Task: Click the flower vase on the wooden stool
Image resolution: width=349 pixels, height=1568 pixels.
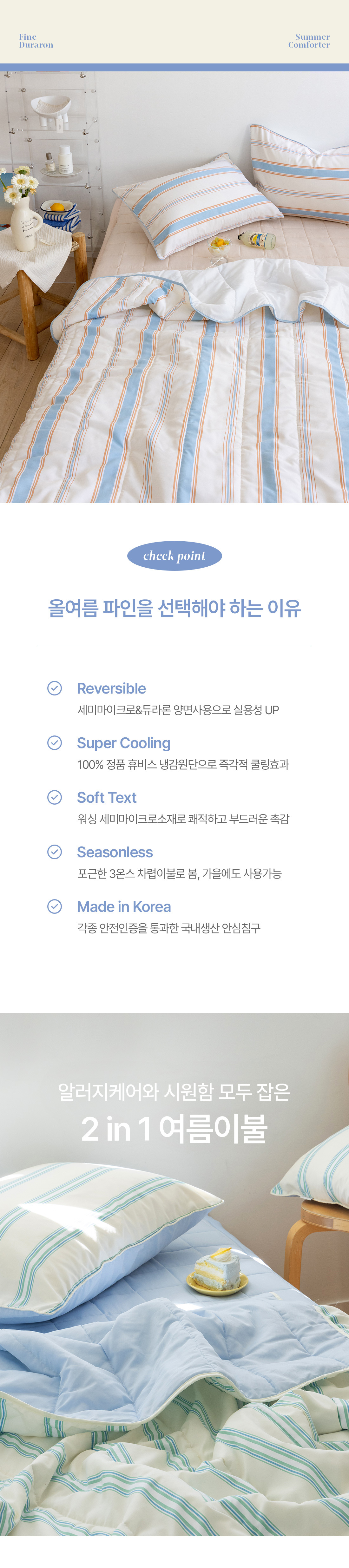Action: [24, 221]
